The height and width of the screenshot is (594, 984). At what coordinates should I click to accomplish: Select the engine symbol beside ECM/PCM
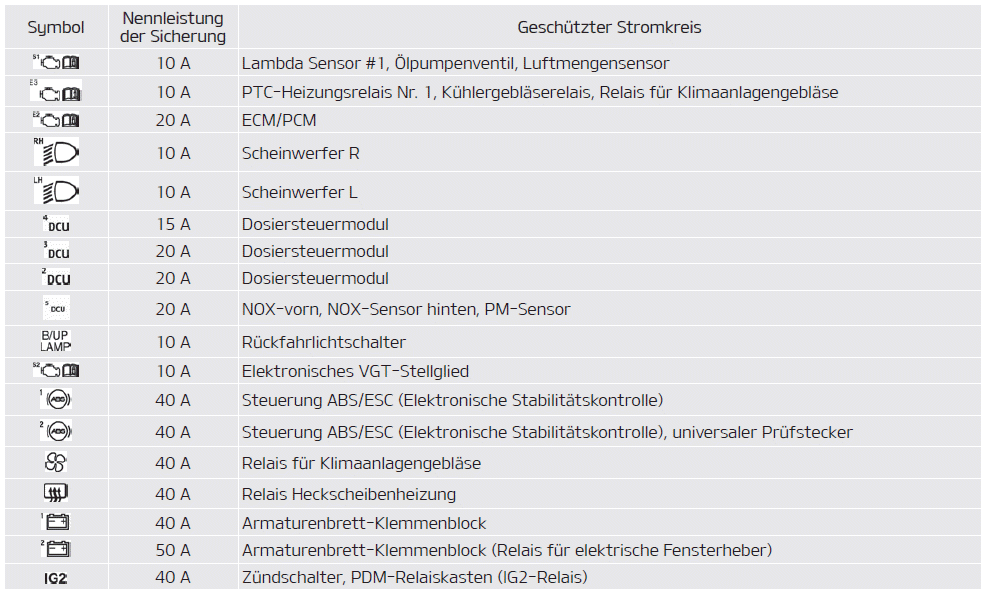[56, 120]
